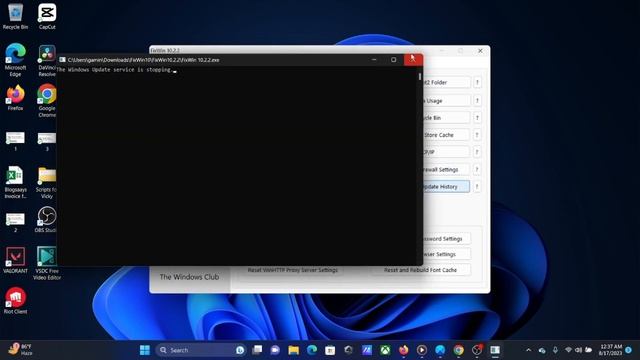Select the desktop image file named 1
640x360 pixels.
(x=16, y=141)
